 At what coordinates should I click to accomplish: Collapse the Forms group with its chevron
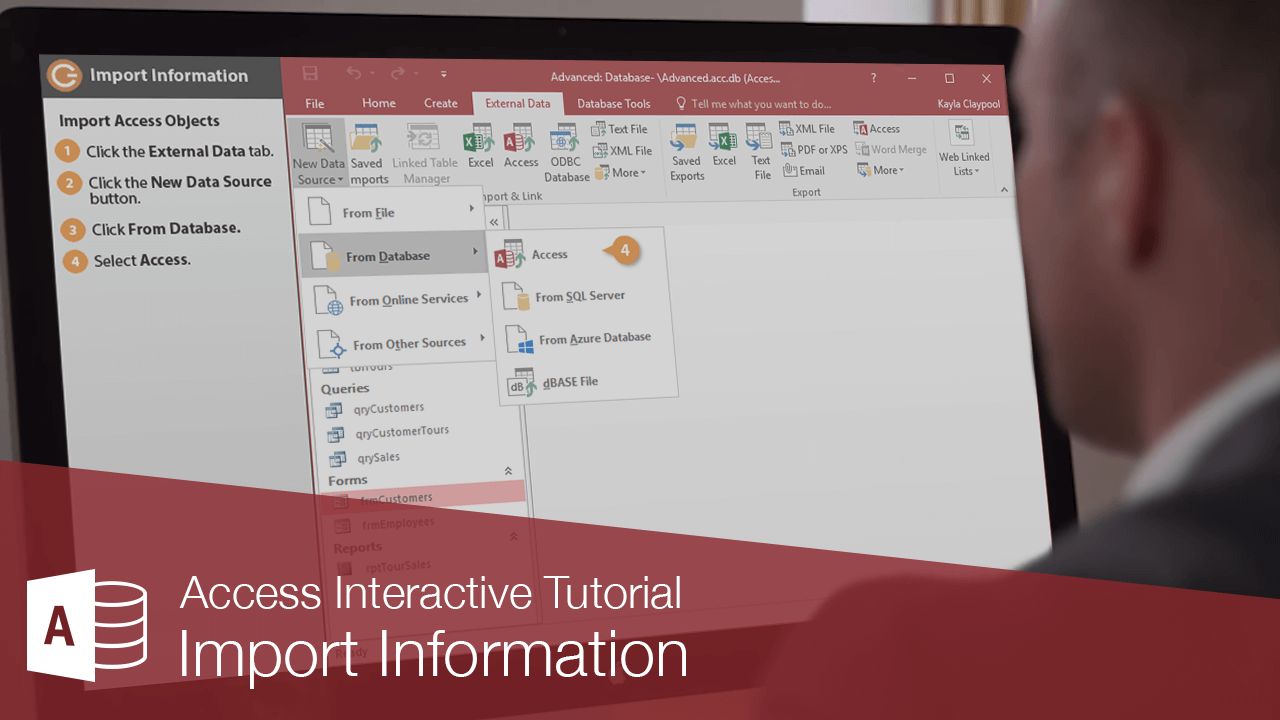(x=509, y=469)
